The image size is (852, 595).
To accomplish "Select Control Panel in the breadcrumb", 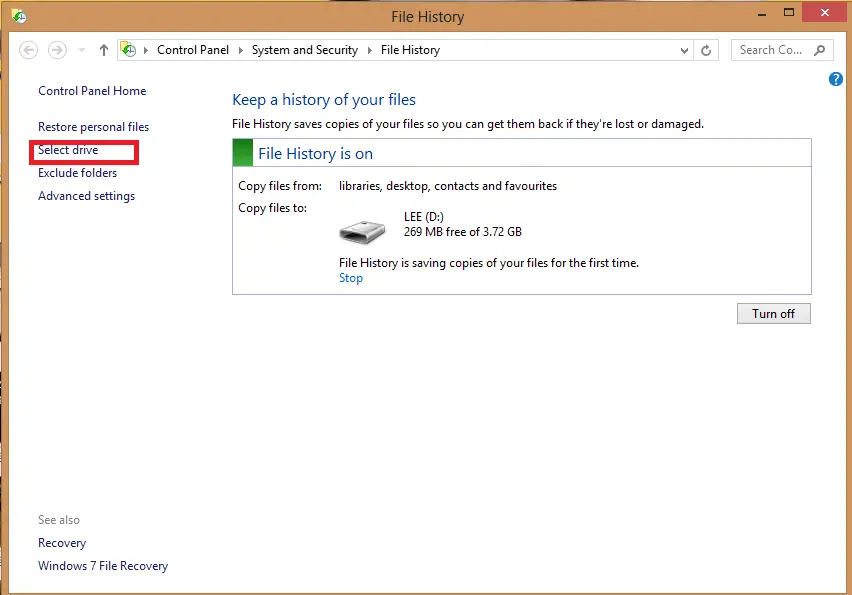I will coord(193,50).
